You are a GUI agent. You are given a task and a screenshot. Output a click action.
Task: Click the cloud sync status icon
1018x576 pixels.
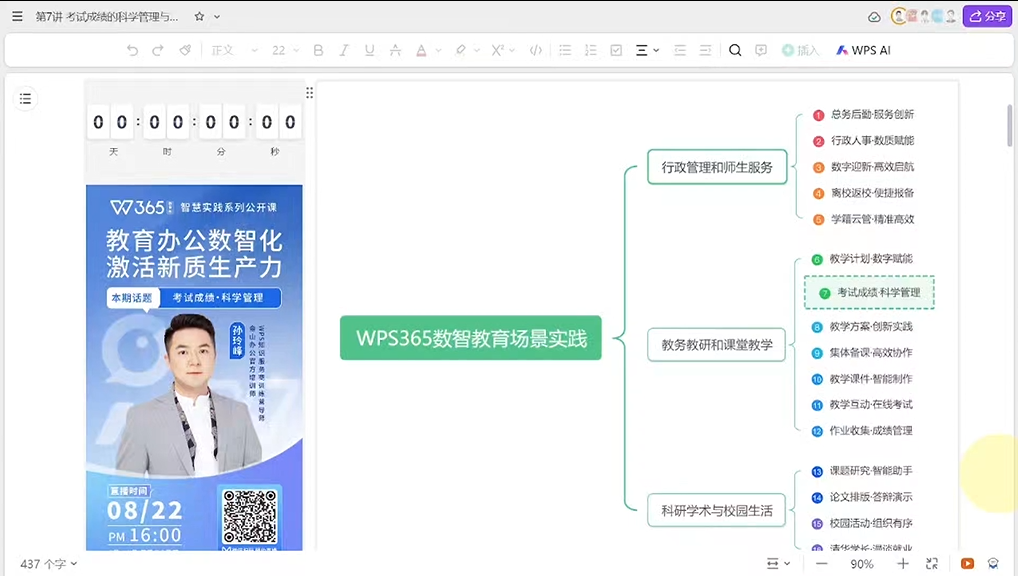click(875, 17)
